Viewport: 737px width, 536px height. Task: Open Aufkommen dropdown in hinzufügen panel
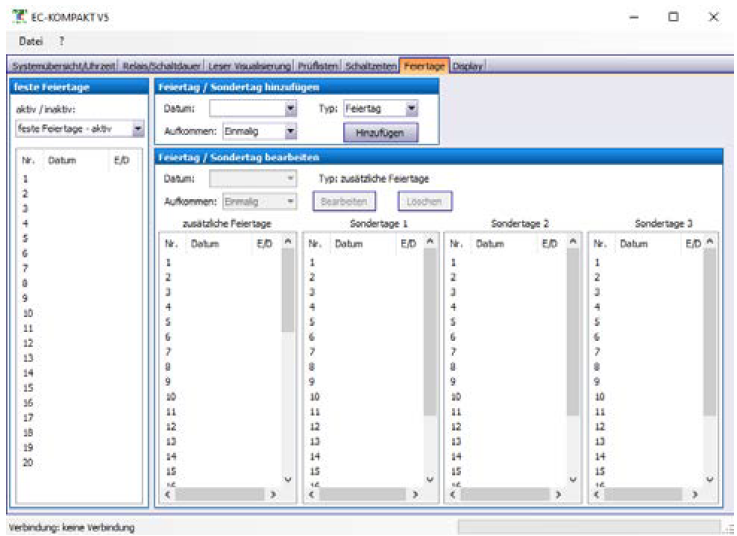(290, 131)
